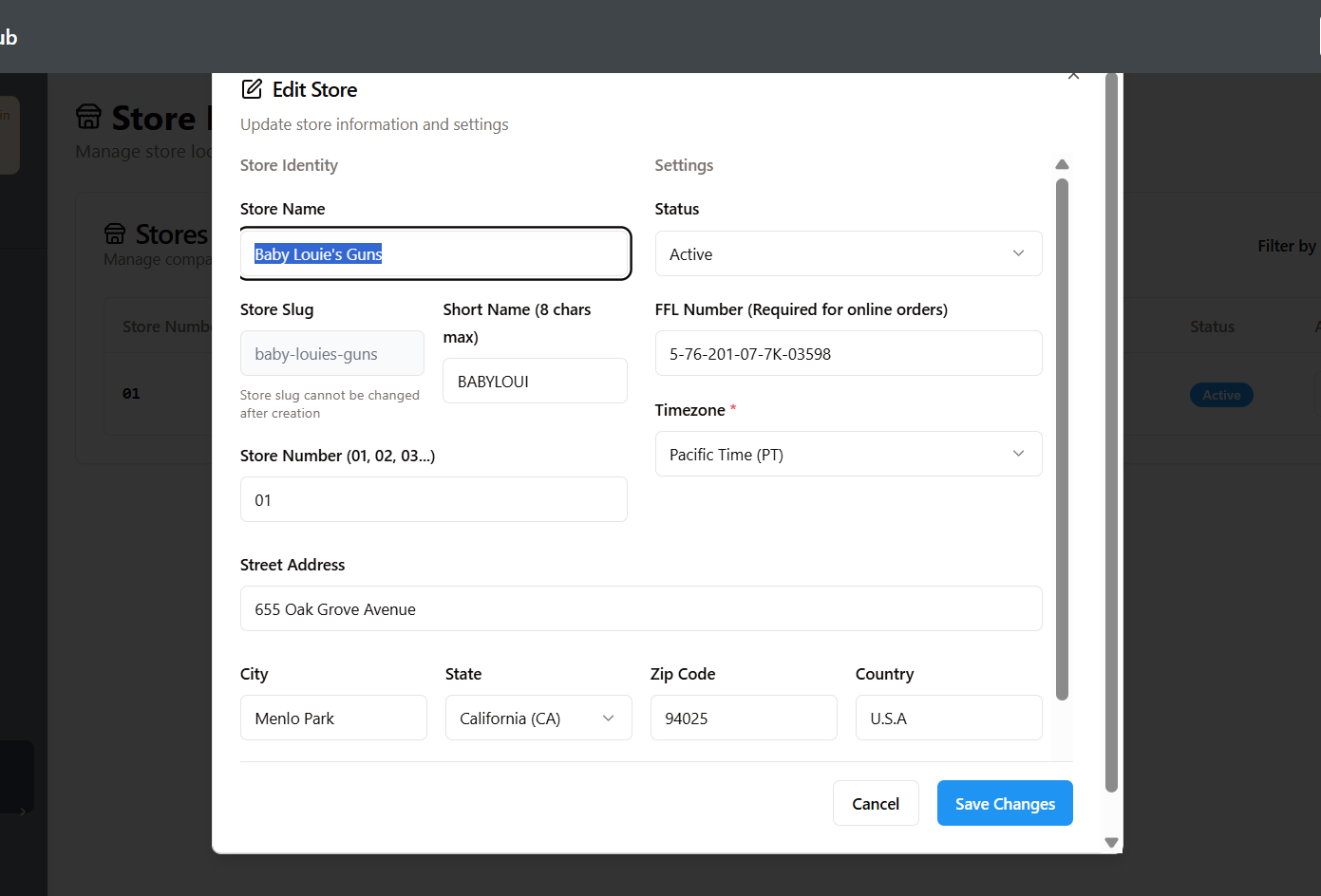Click the State dropdown chevron arrow

pos(608,718)
